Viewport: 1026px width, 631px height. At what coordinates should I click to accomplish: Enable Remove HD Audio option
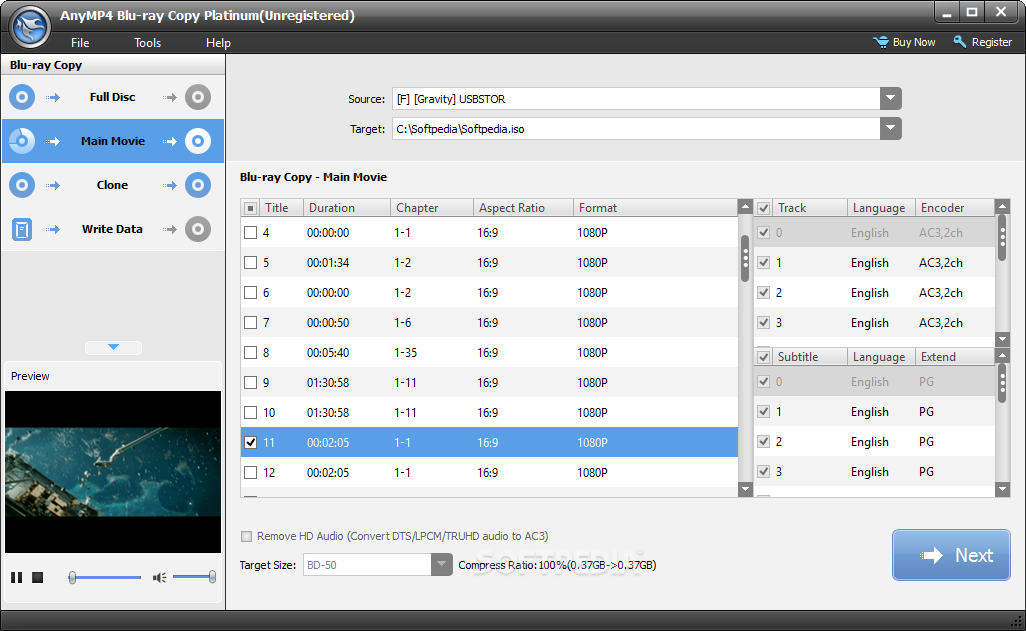tap(247, 537)
